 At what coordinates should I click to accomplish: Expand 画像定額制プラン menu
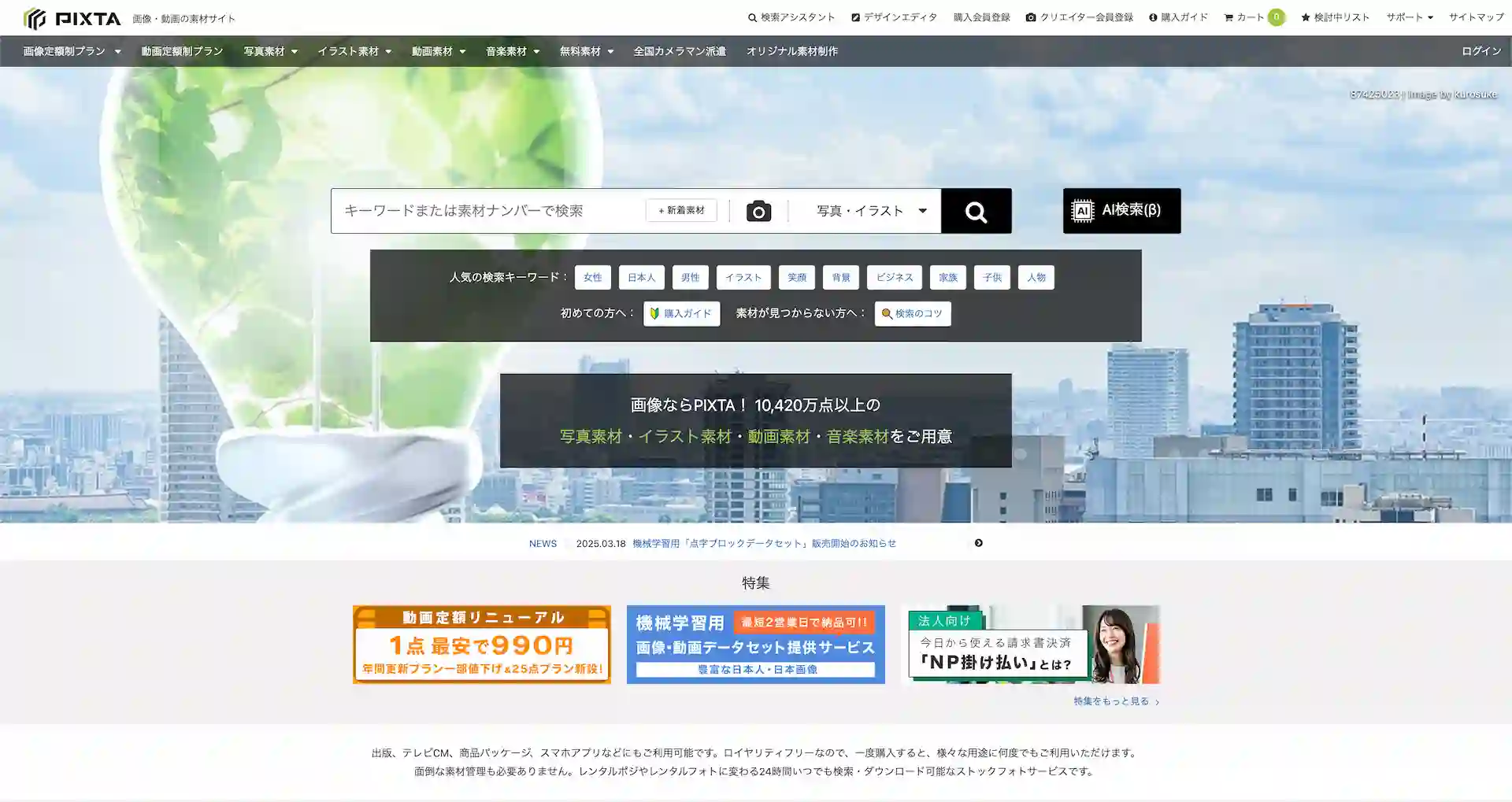point(72,51)
